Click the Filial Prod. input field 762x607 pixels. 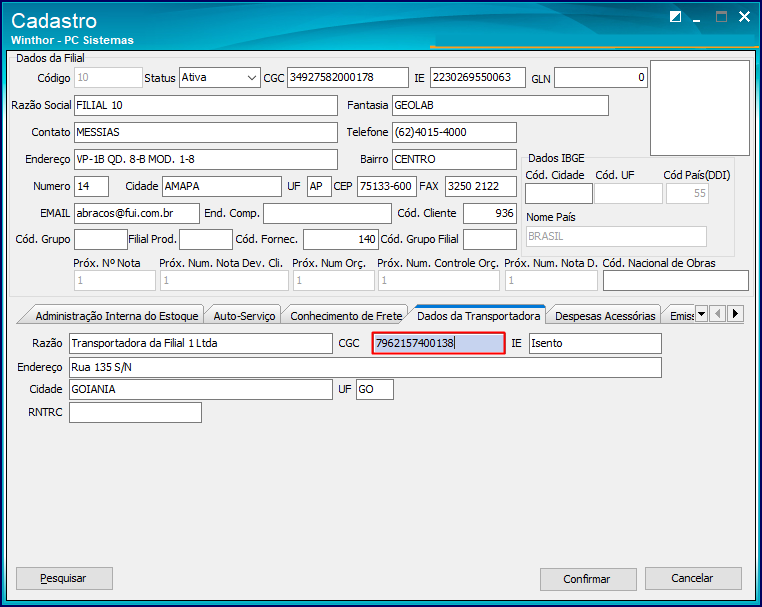tap(206, 239)
